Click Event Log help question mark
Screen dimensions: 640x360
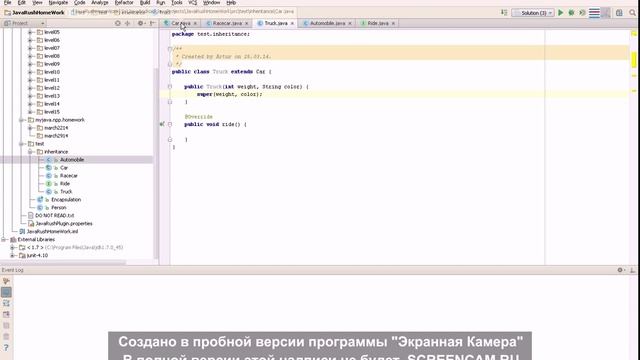point(6,347)
